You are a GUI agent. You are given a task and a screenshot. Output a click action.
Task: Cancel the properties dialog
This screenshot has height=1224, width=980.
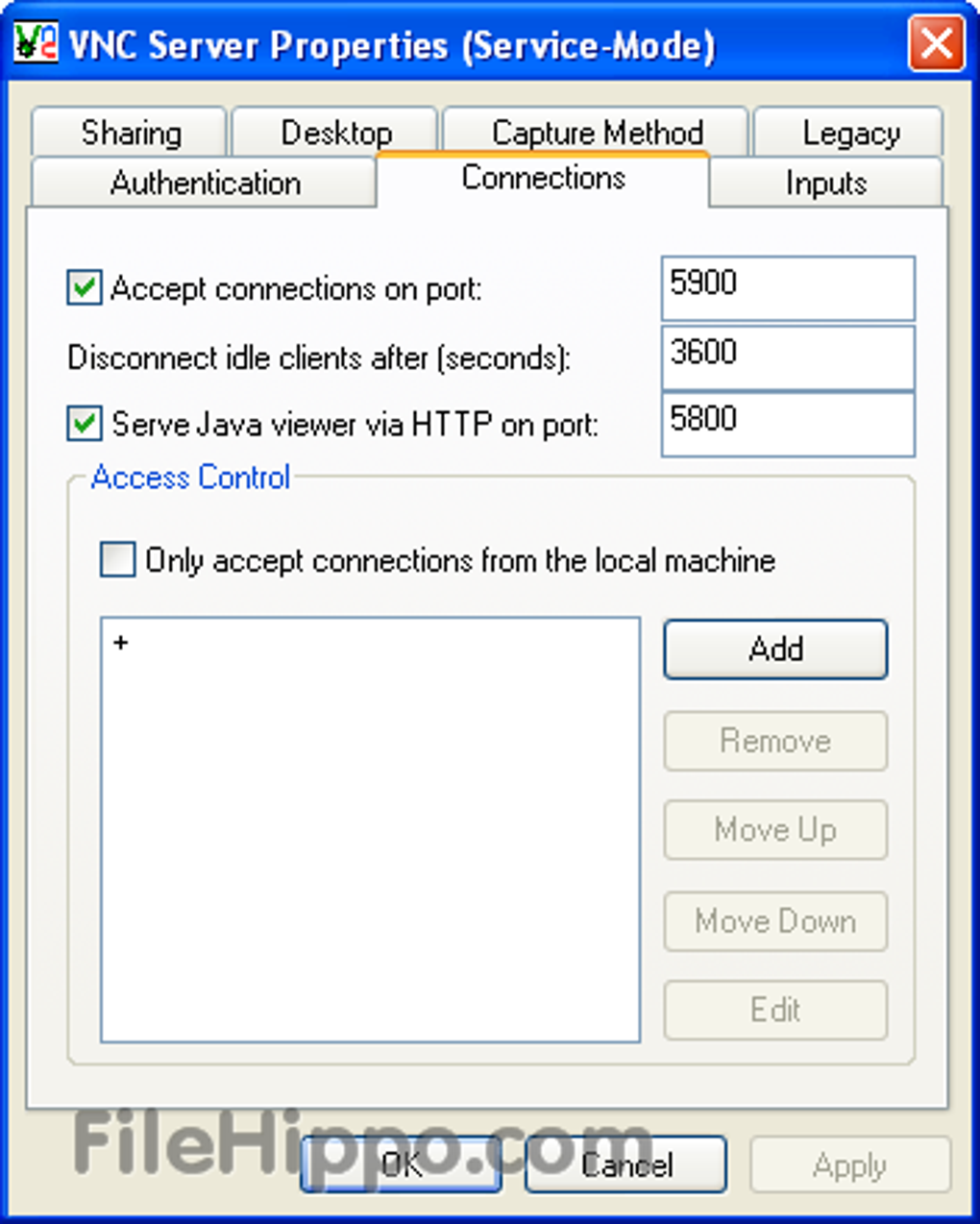click(x=625, y=1164)
